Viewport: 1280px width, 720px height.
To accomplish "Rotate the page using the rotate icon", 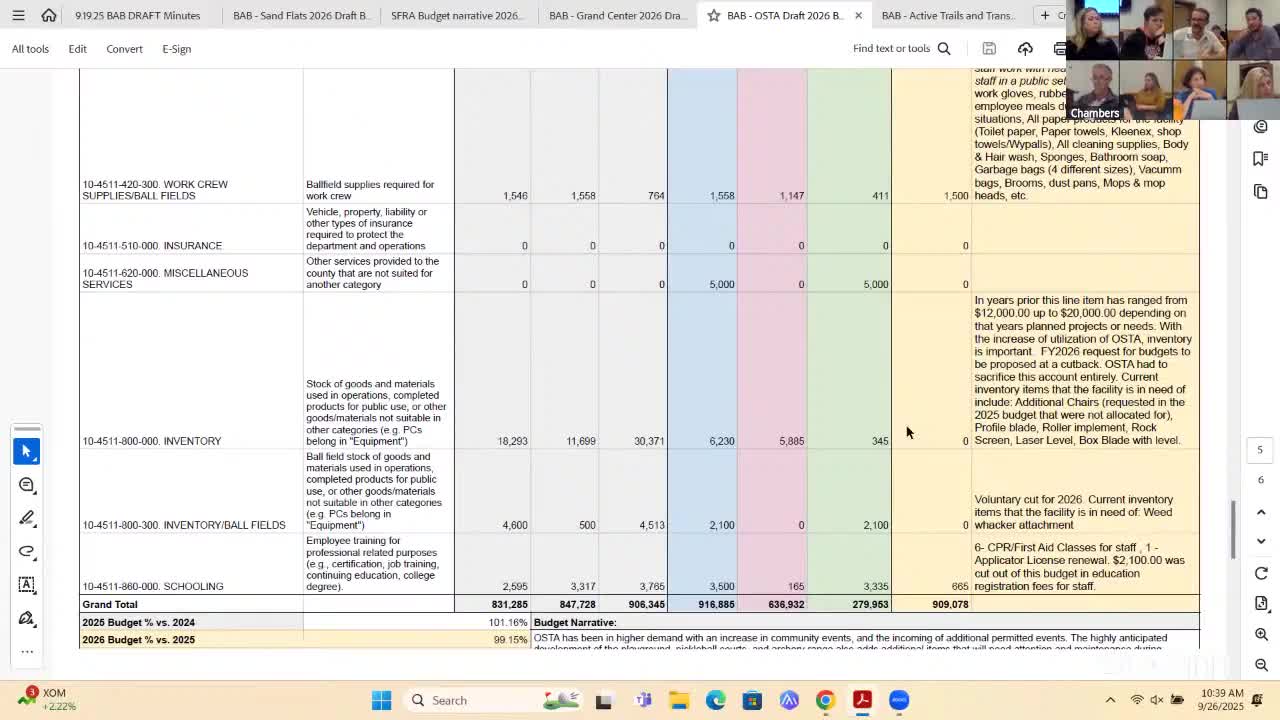I will [1261, 573].
